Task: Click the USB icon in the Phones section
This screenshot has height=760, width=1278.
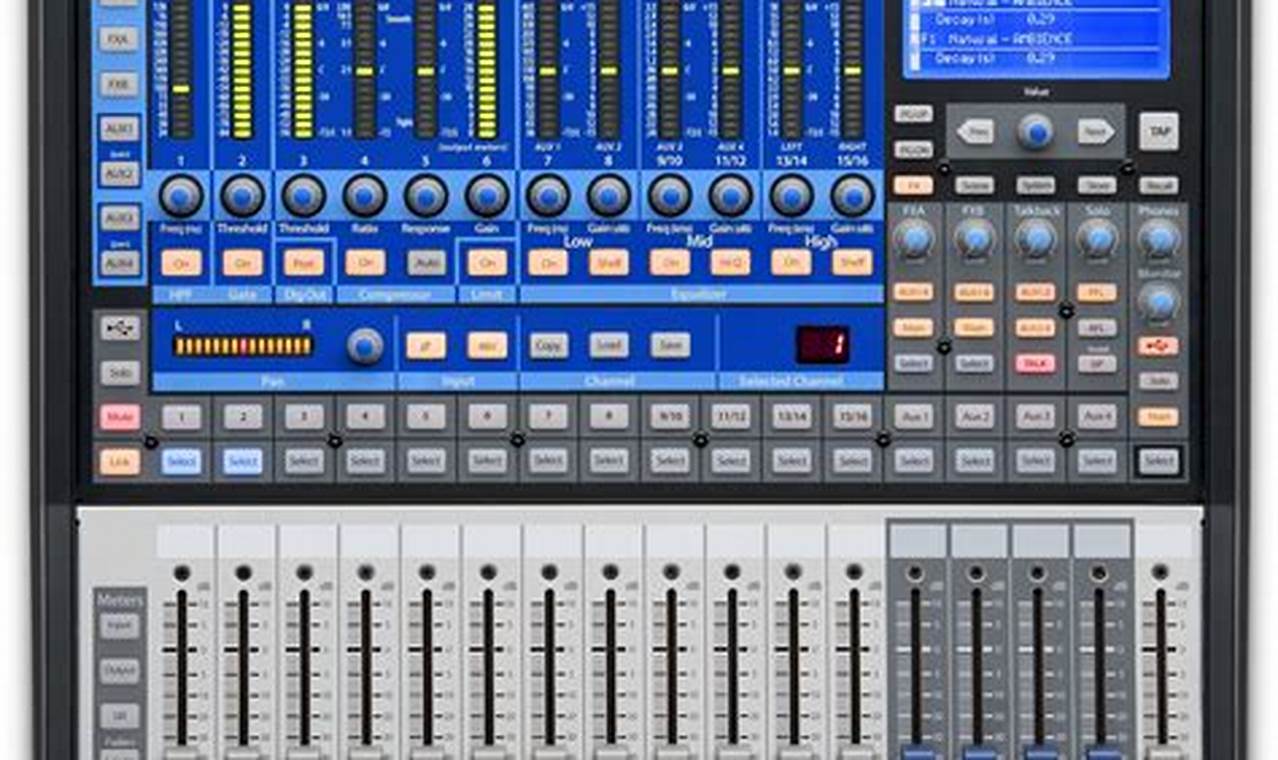Action: 1157,344
